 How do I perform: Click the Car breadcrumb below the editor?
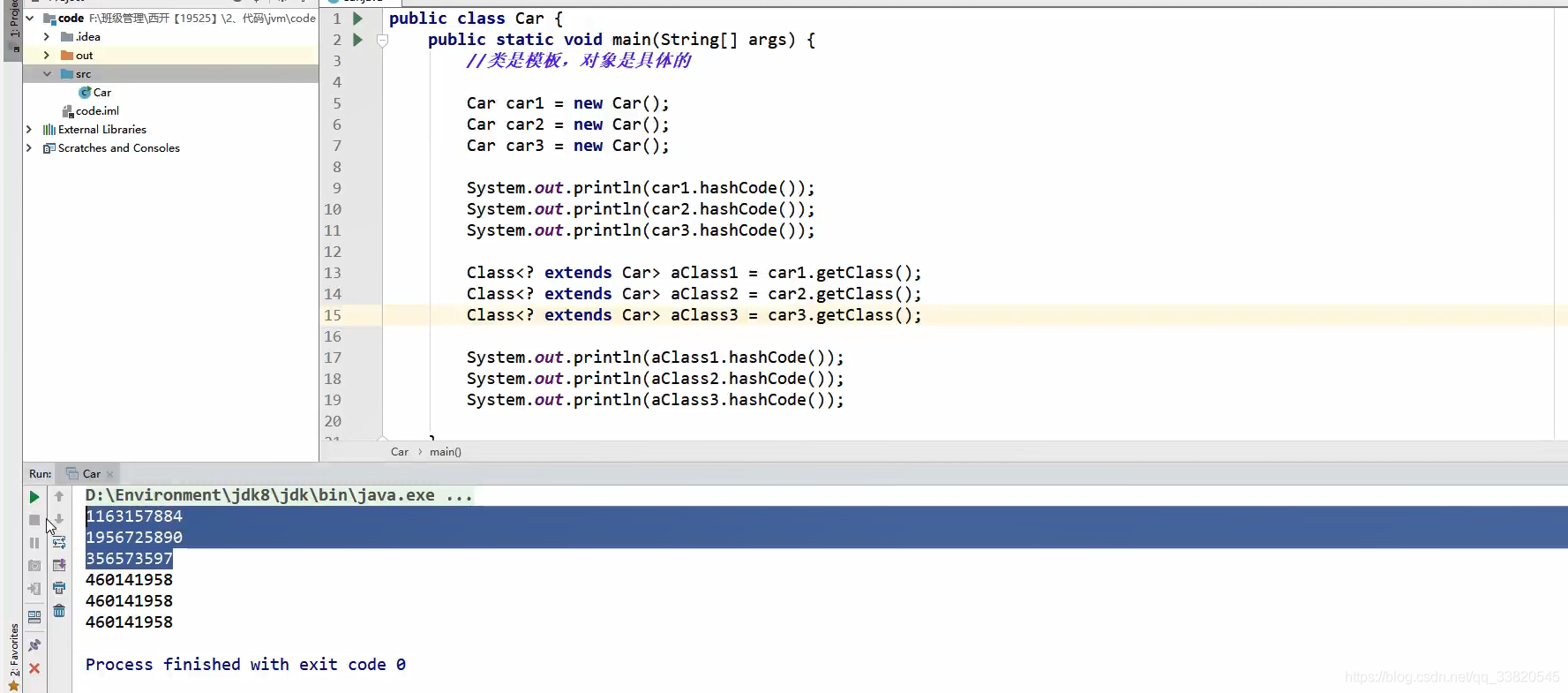400,451
